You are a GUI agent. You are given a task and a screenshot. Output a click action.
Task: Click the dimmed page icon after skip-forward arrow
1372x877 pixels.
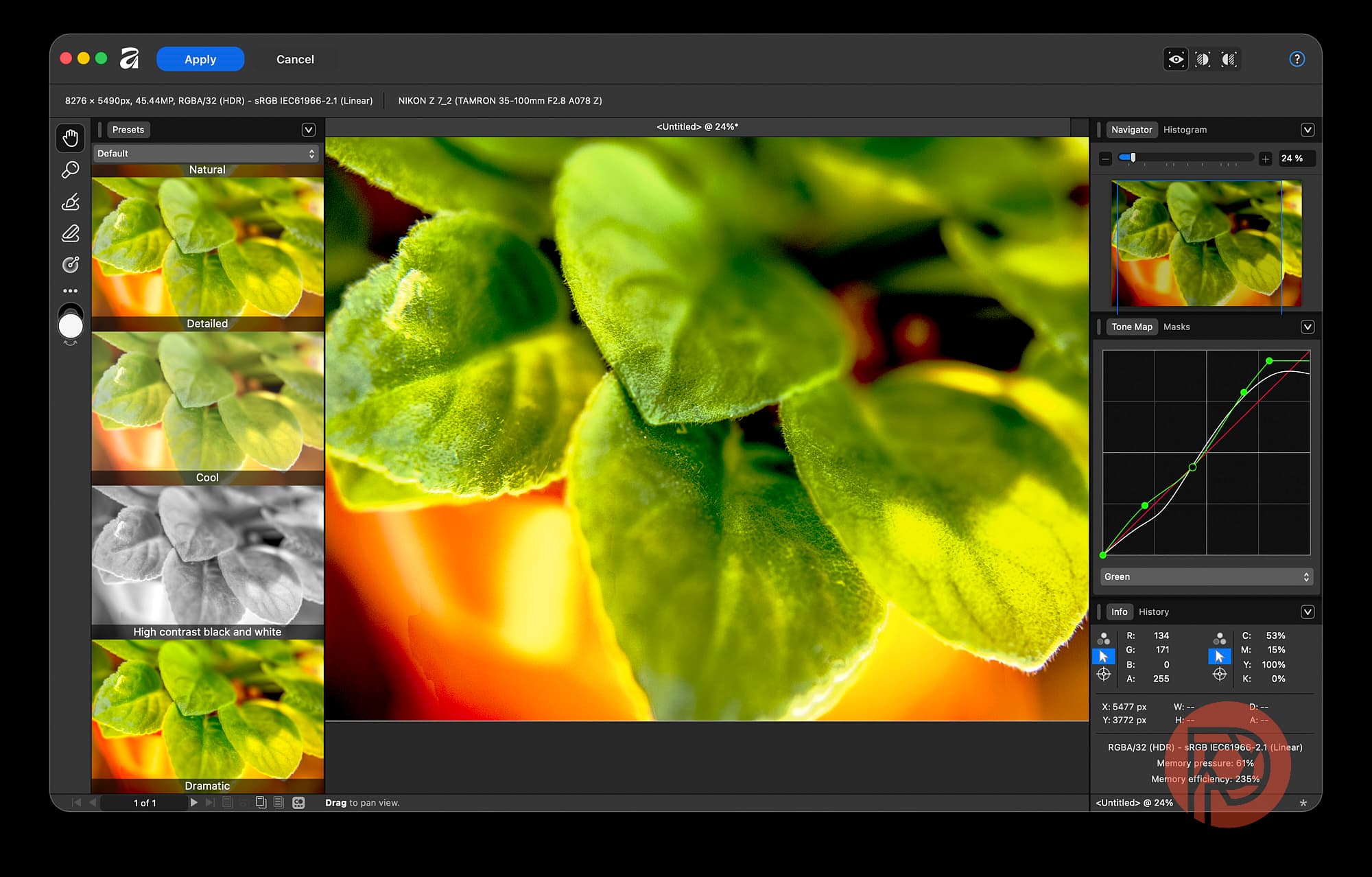click(x=228, y=802)
